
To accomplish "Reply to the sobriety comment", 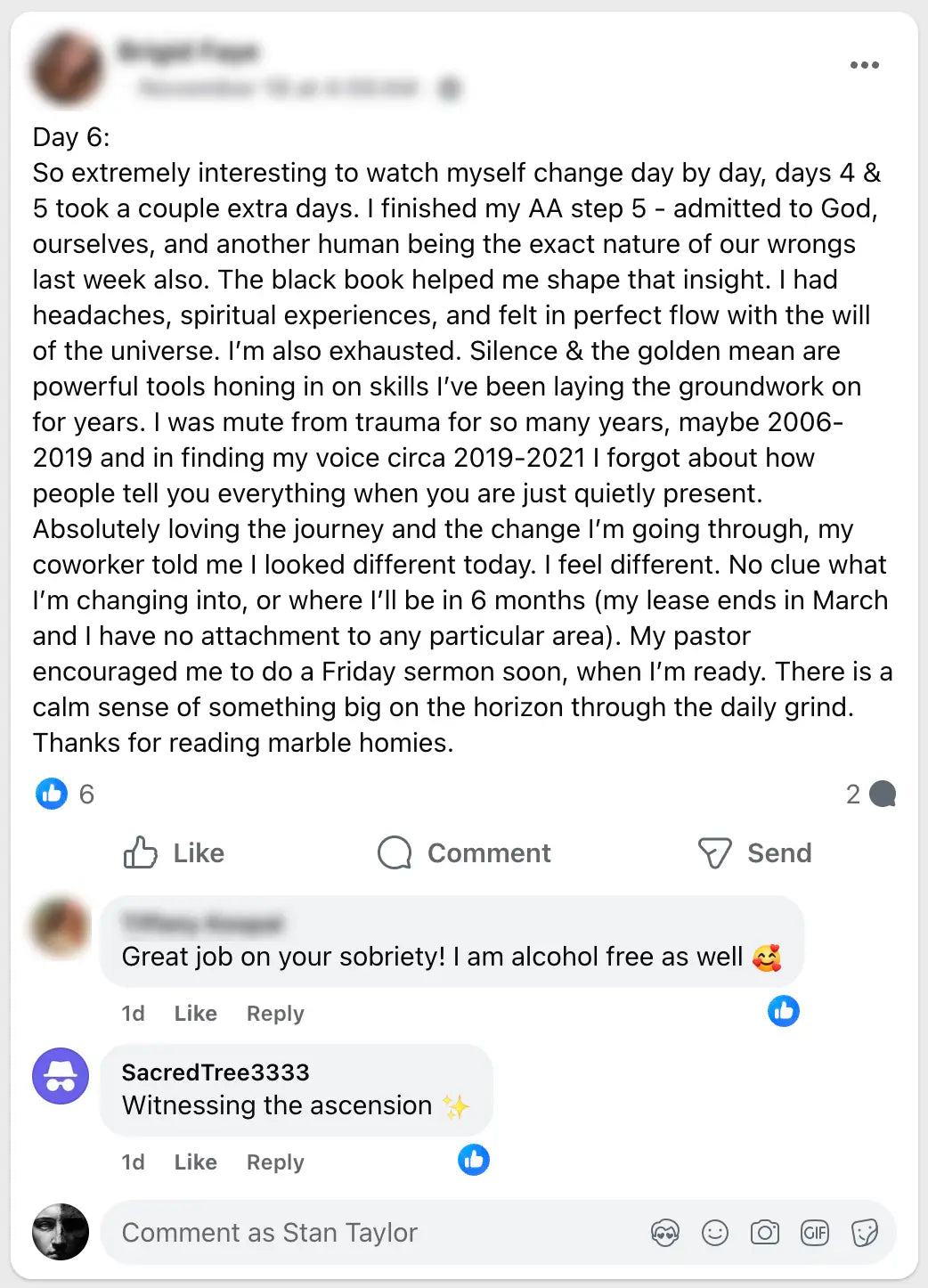I will 275,1014.
